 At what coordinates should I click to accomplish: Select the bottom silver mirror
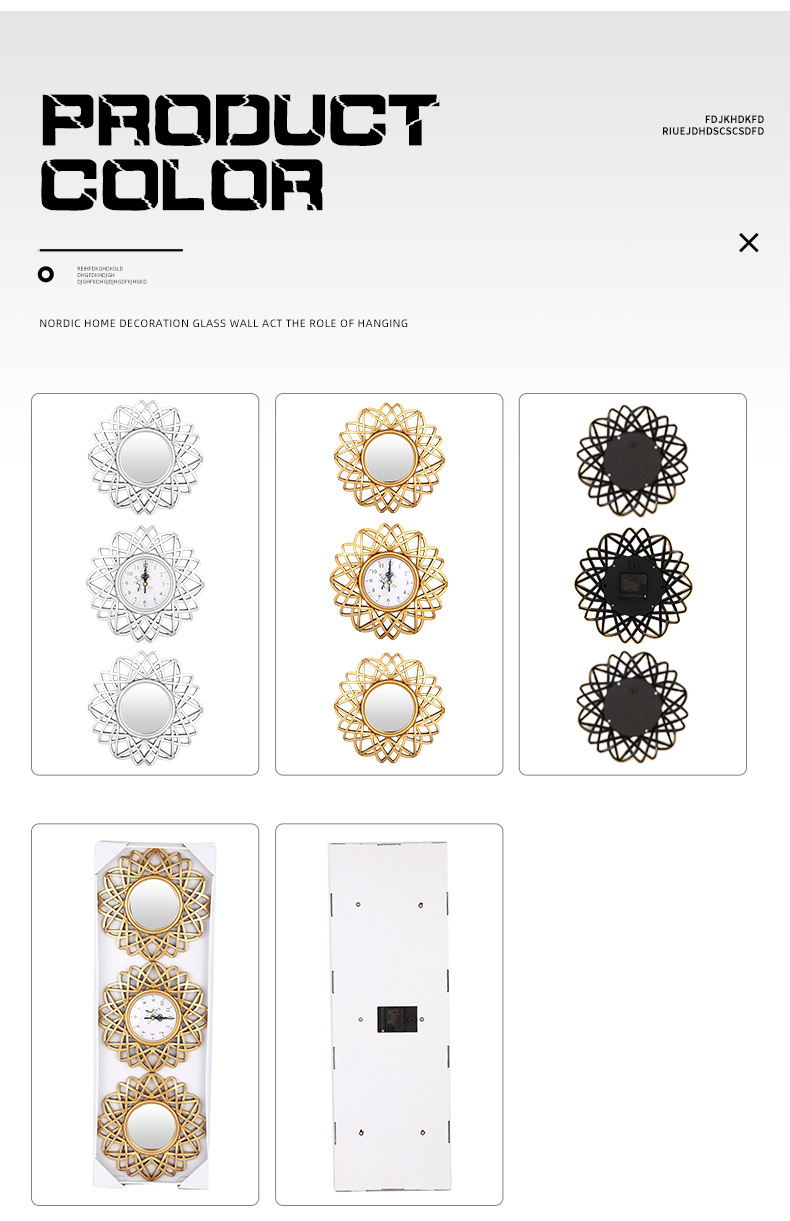tap(145, 708)
